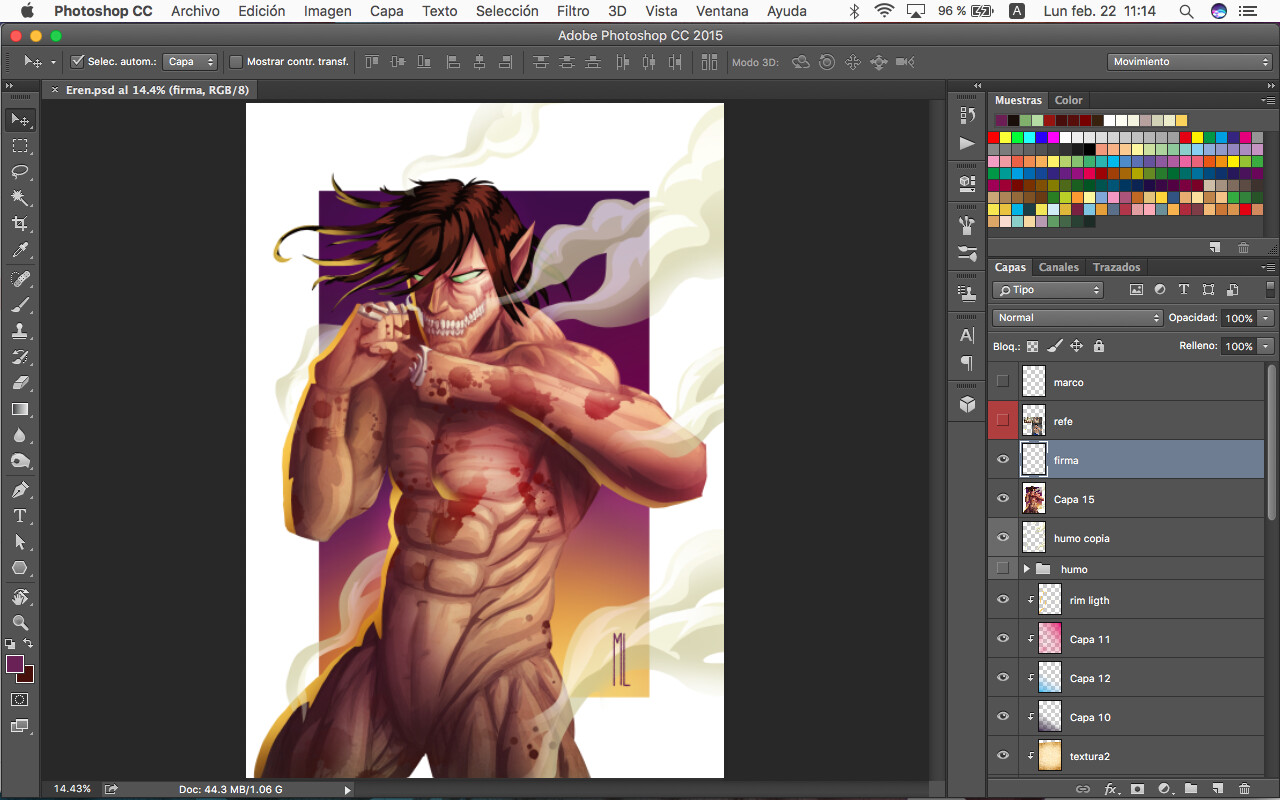Pick the pure red swatch in Muestras

994,138
